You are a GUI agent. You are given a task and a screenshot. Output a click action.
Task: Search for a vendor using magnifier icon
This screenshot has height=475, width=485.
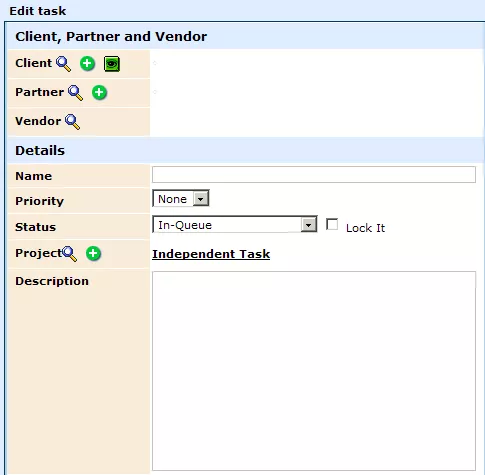[x=72, y=122]
